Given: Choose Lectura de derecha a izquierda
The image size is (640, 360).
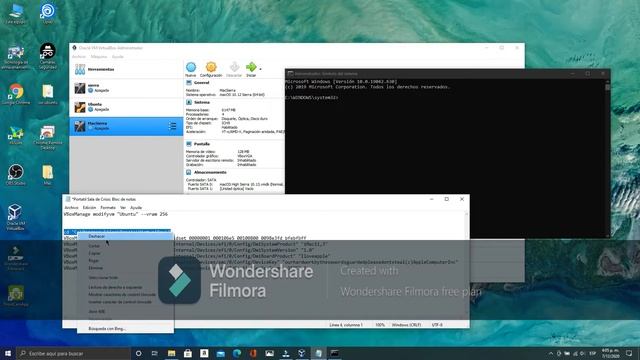Looking at the screenshot, I should coord(125,287).
